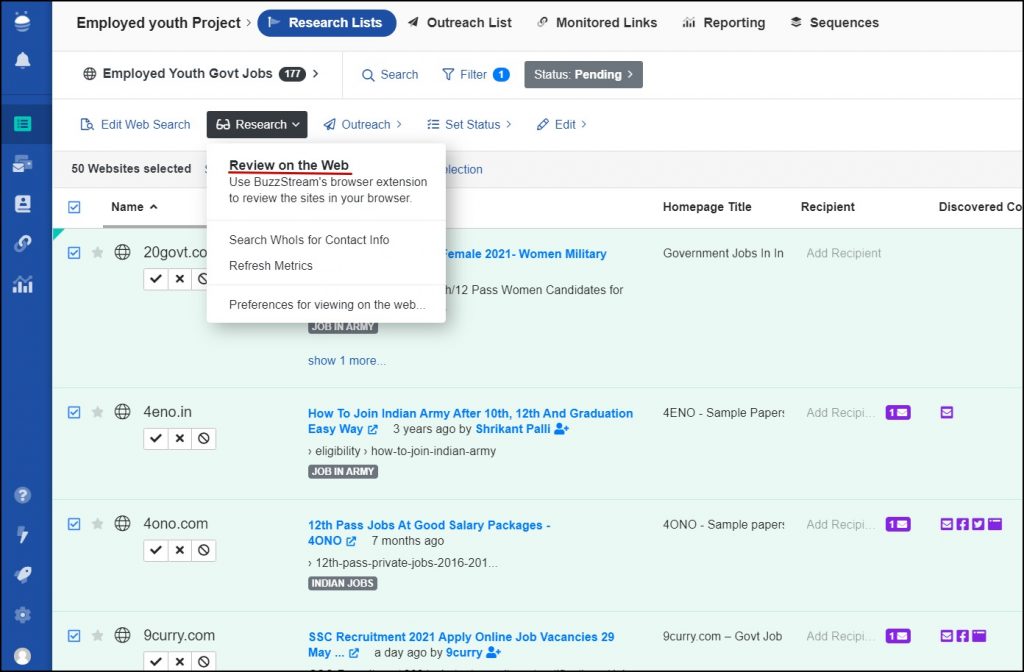Open the user avatar at the sidebar bottom

22,656
